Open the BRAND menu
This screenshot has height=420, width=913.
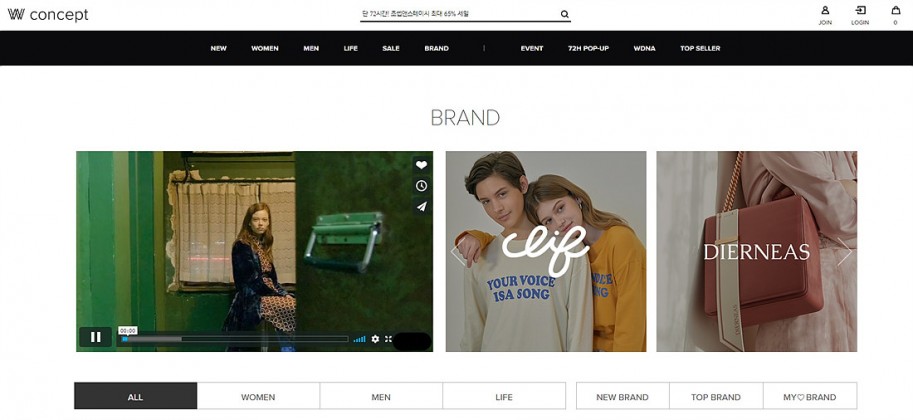click(437, 48)
